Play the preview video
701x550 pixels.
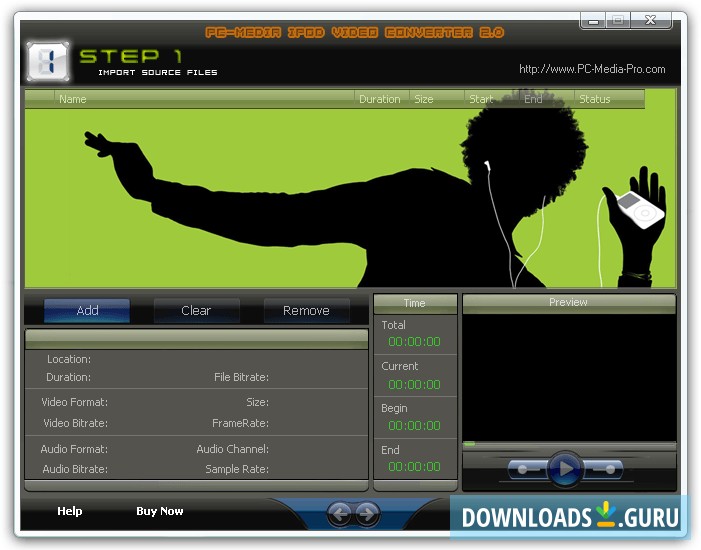click(x=566, y=469)
